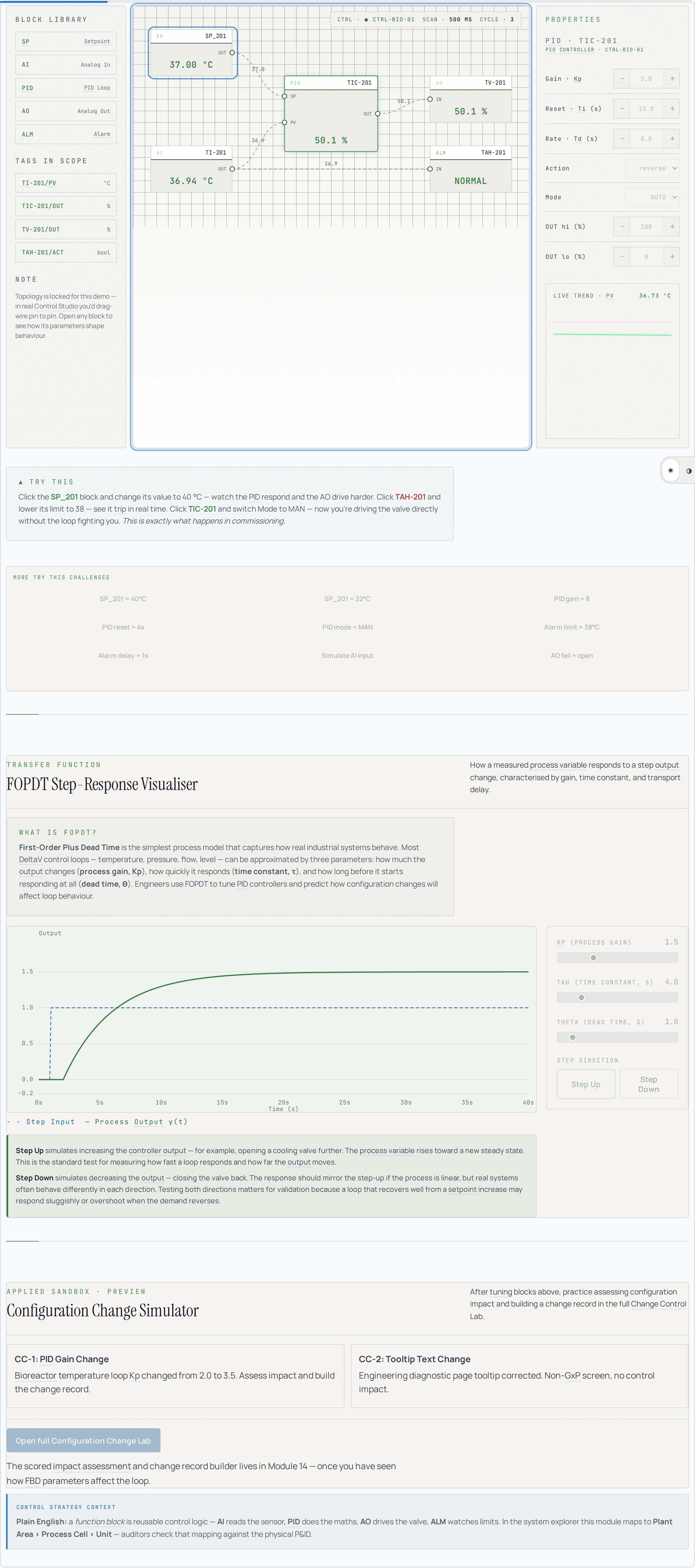
Task: Select the TIC-201/OUT tag
Action: point(66,206)
